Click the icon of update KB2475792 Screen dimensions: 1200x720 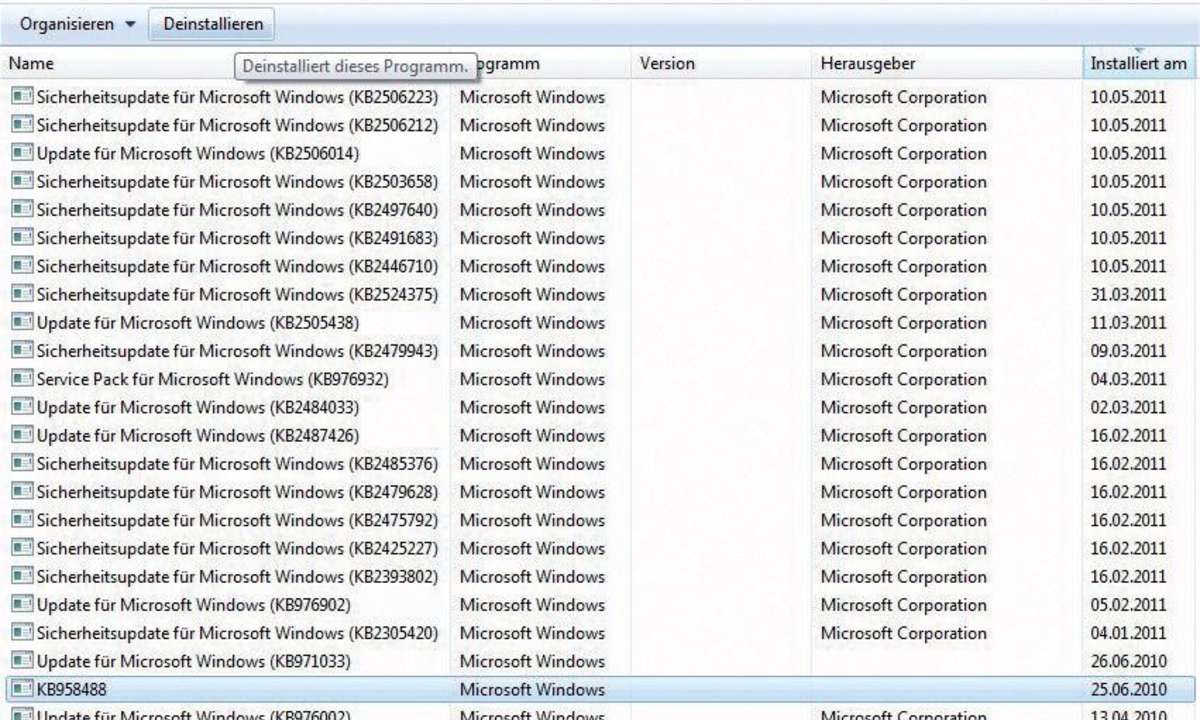(x=22, y=520)
